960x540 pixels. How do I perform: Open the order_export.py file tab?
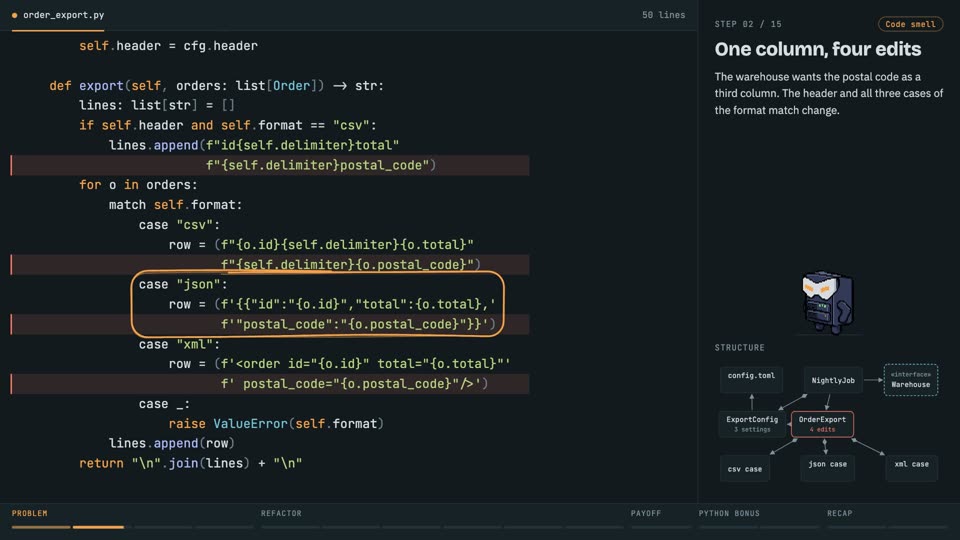point(58,15)
